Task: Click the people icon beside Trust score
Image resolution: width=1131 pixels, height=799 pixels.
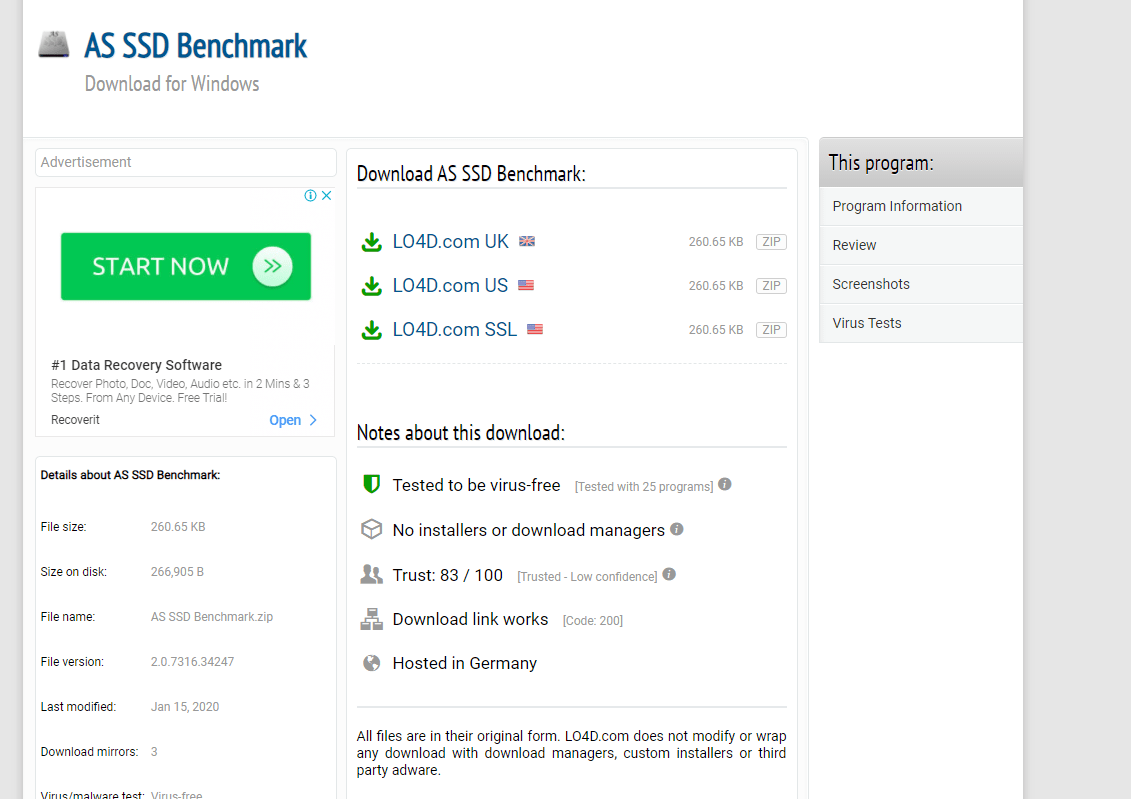Action: 371,575
